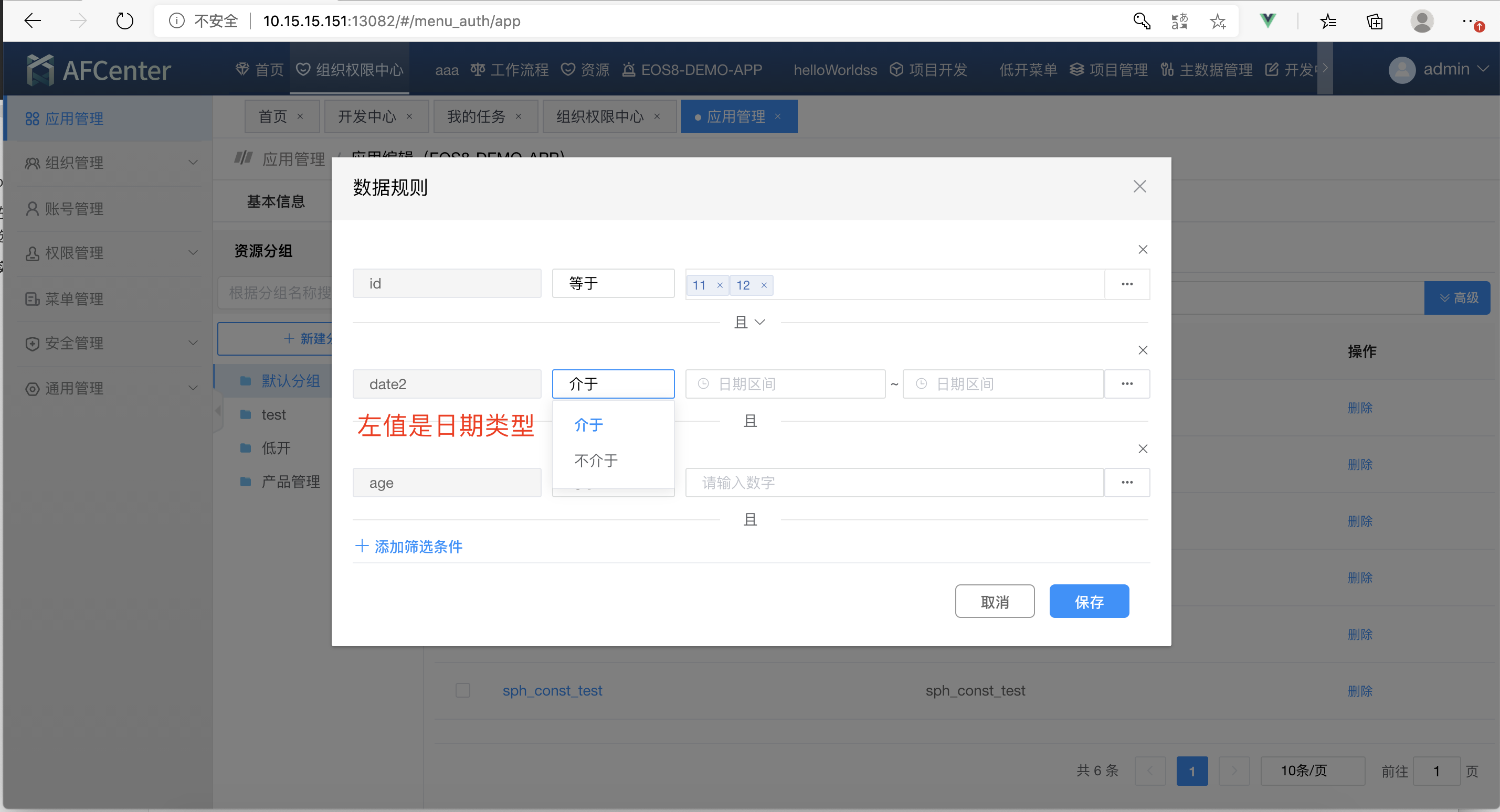Open the 等于 operator dropdown

tap(612, 283)
